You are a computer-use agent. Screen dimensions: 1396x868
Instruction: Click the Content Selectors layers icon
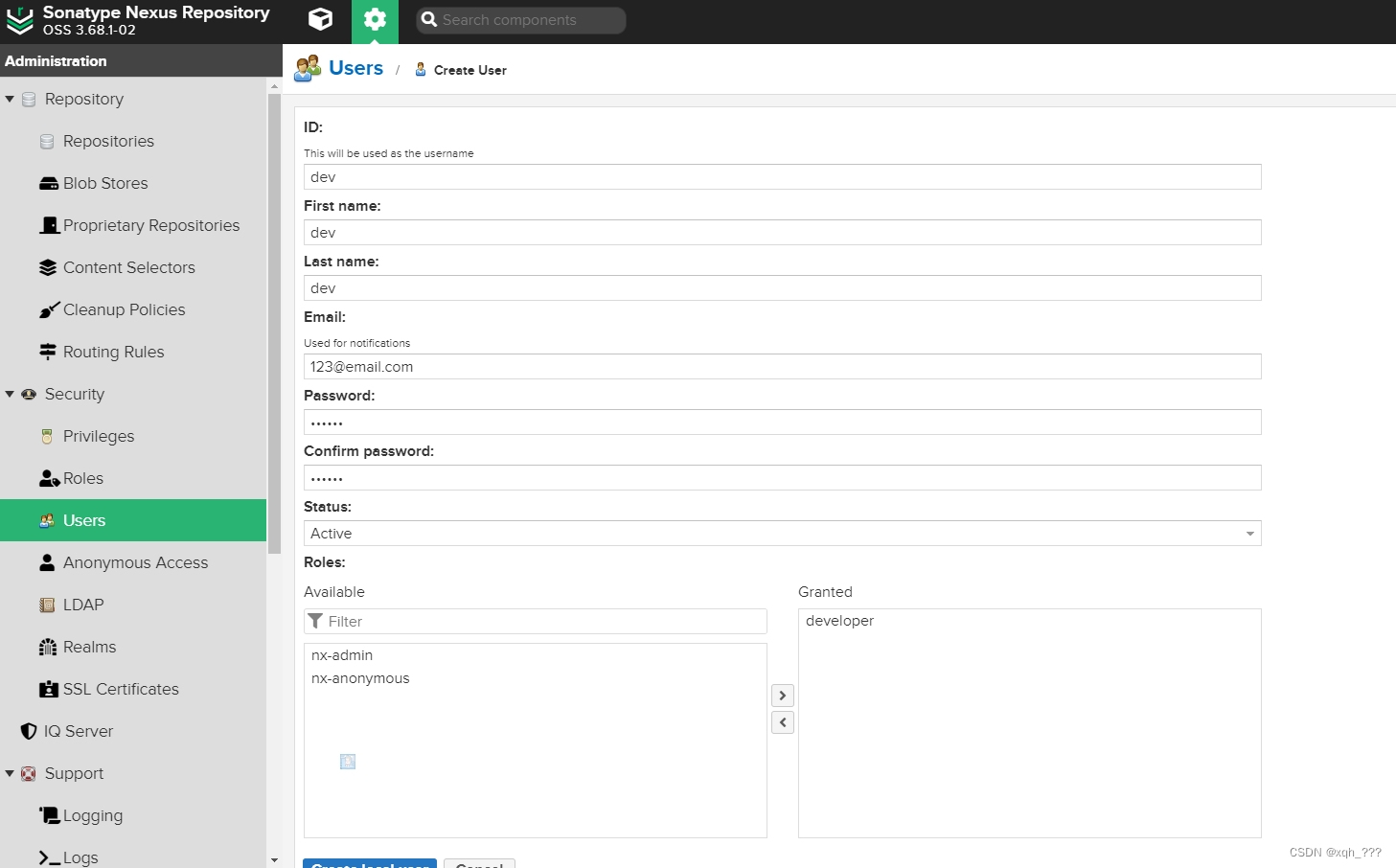[x=48, y=267]
